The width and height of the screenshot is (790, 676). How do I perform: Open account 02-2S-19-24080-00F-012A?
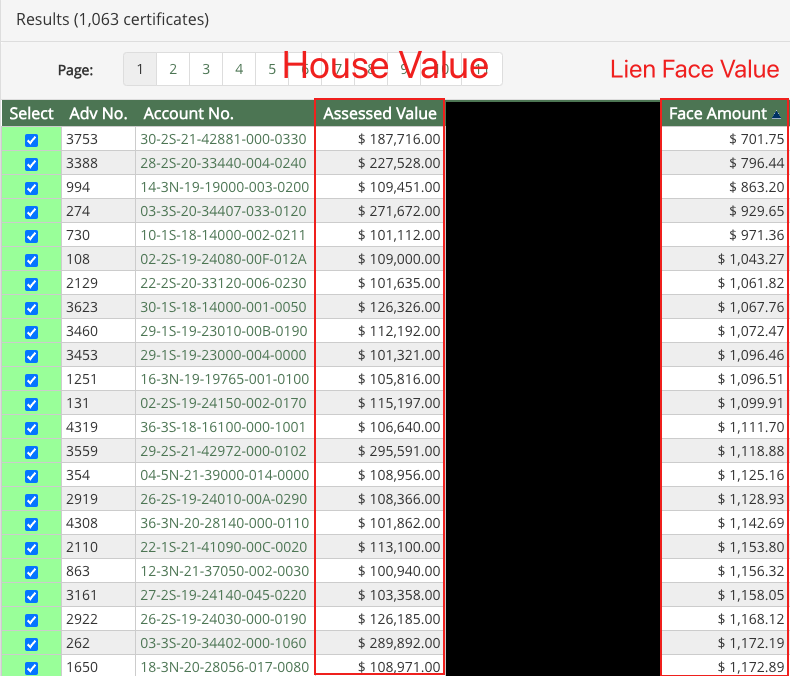click(x=223, y=259)
